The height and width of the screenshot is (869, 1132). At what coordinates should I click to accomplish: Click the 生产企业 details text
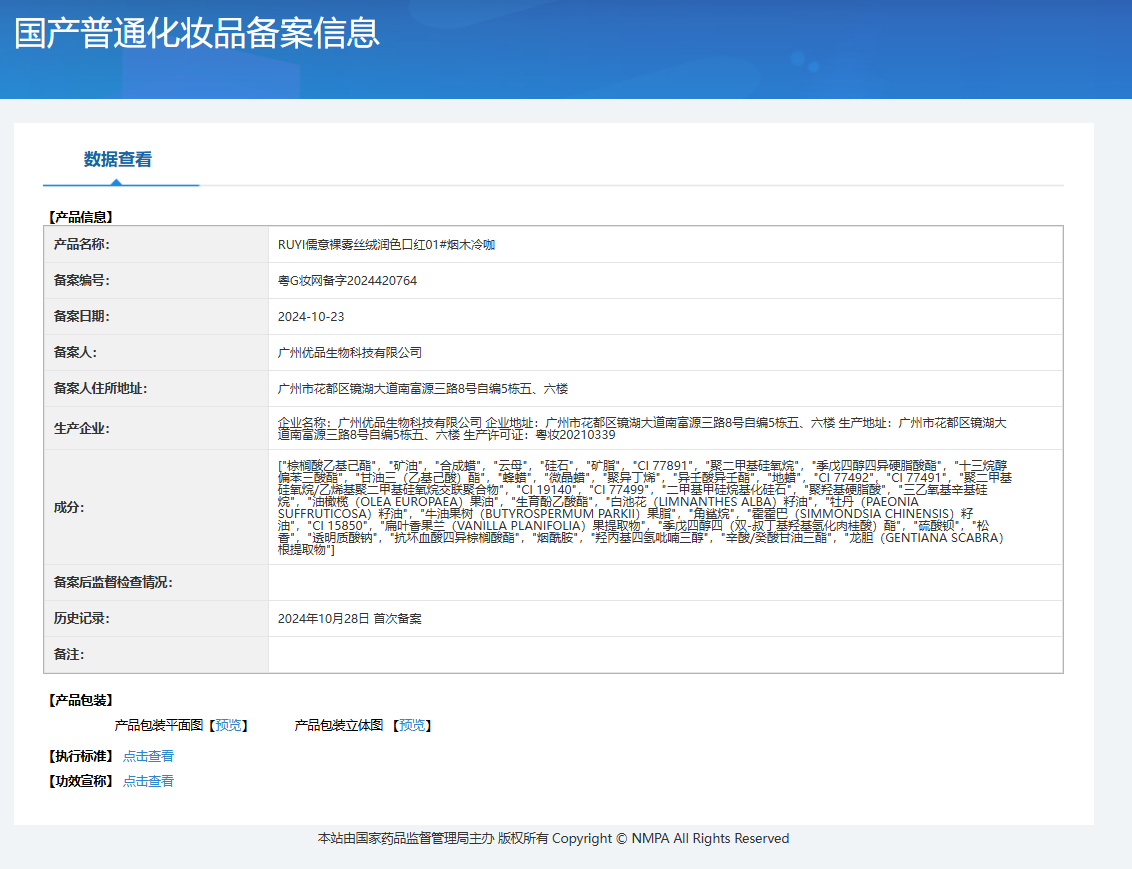click(x=642, y=429)
